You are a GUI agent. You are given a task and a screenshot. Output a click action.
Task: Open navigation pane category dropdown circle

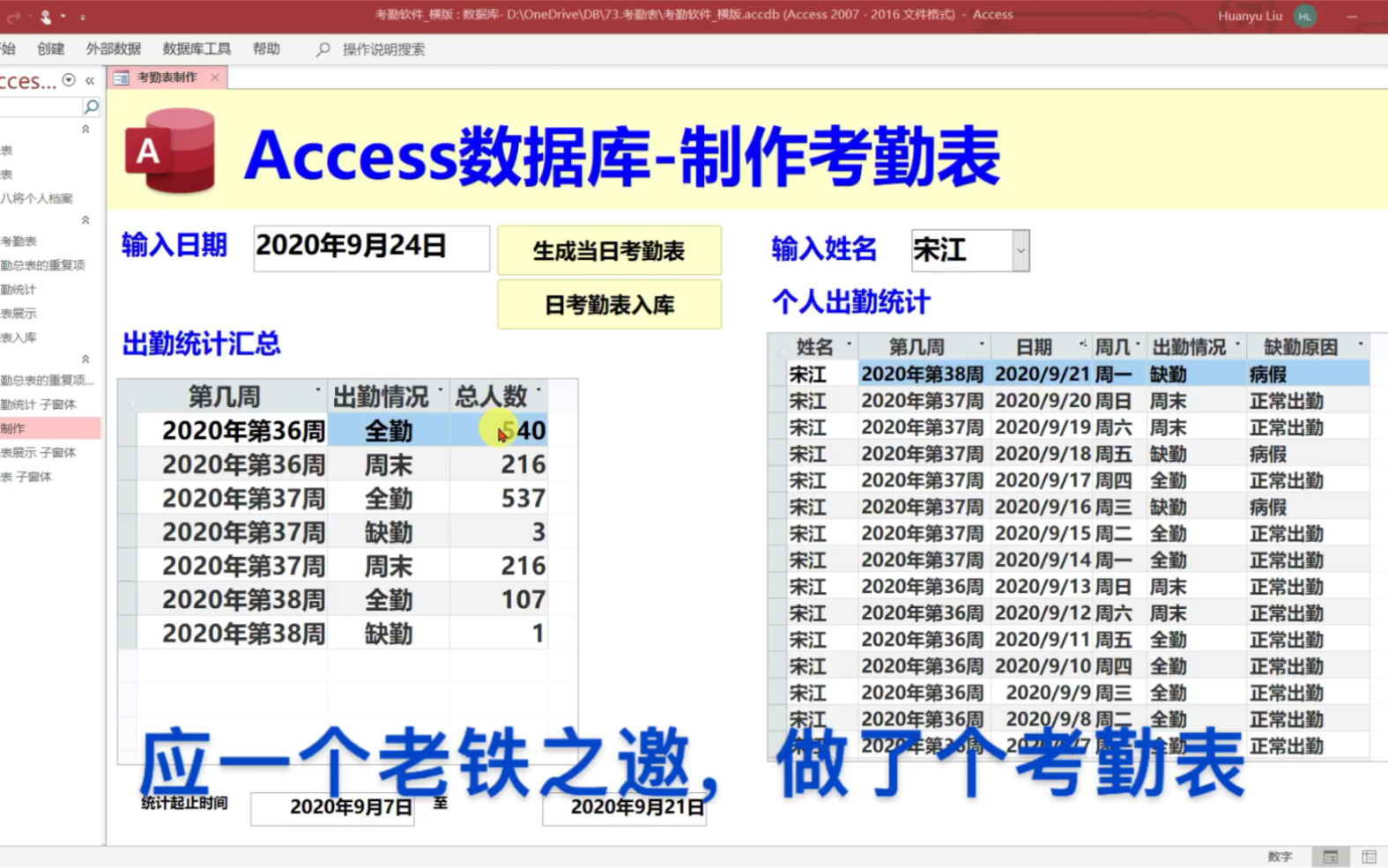click(x=69, y=80)
